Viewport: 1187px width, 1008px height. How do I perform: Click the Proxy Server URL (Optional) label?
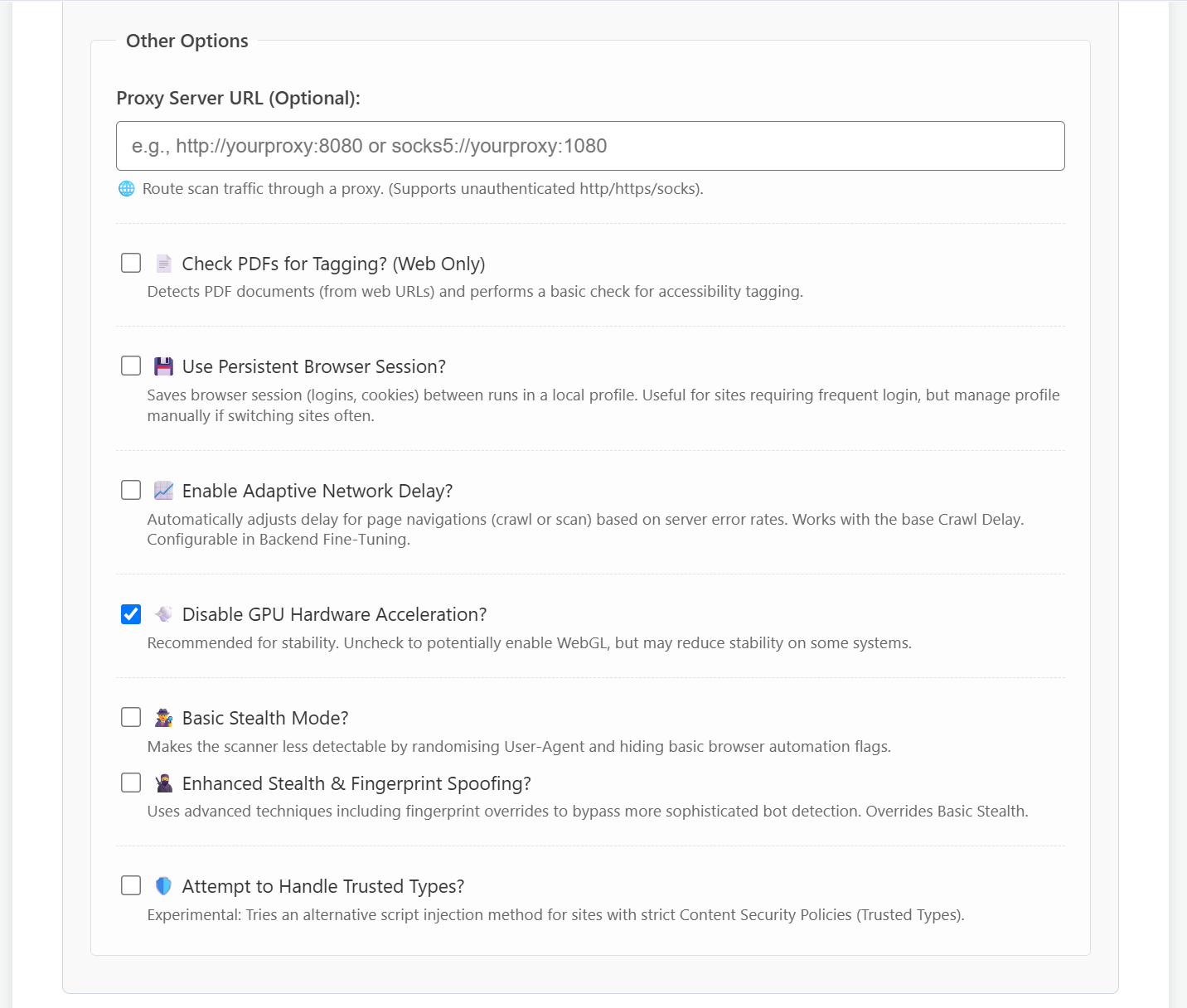(x=239, y=98)
